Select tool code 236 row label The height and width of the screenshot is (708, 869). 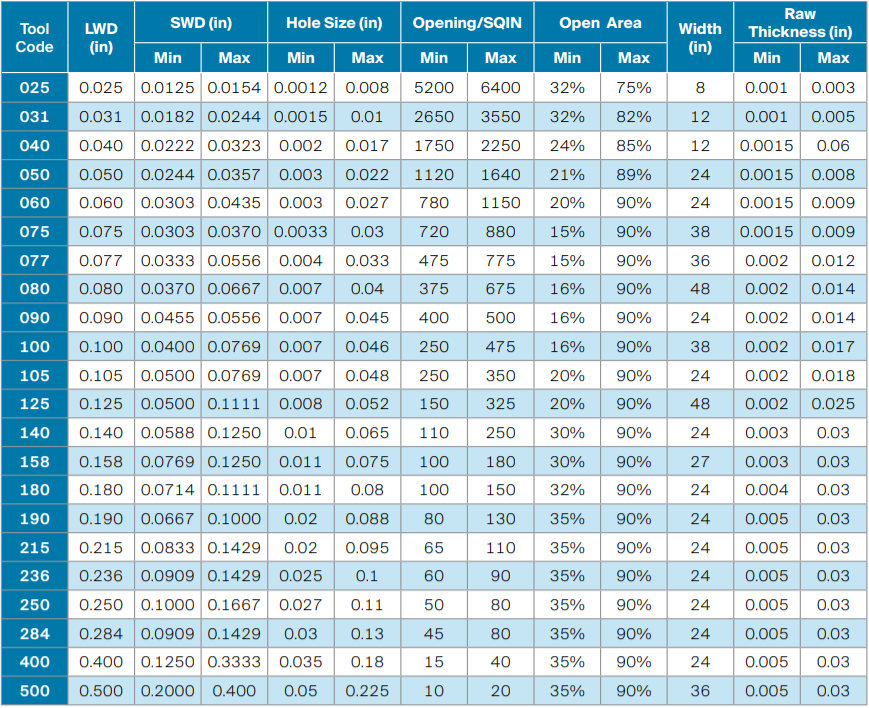35,576
